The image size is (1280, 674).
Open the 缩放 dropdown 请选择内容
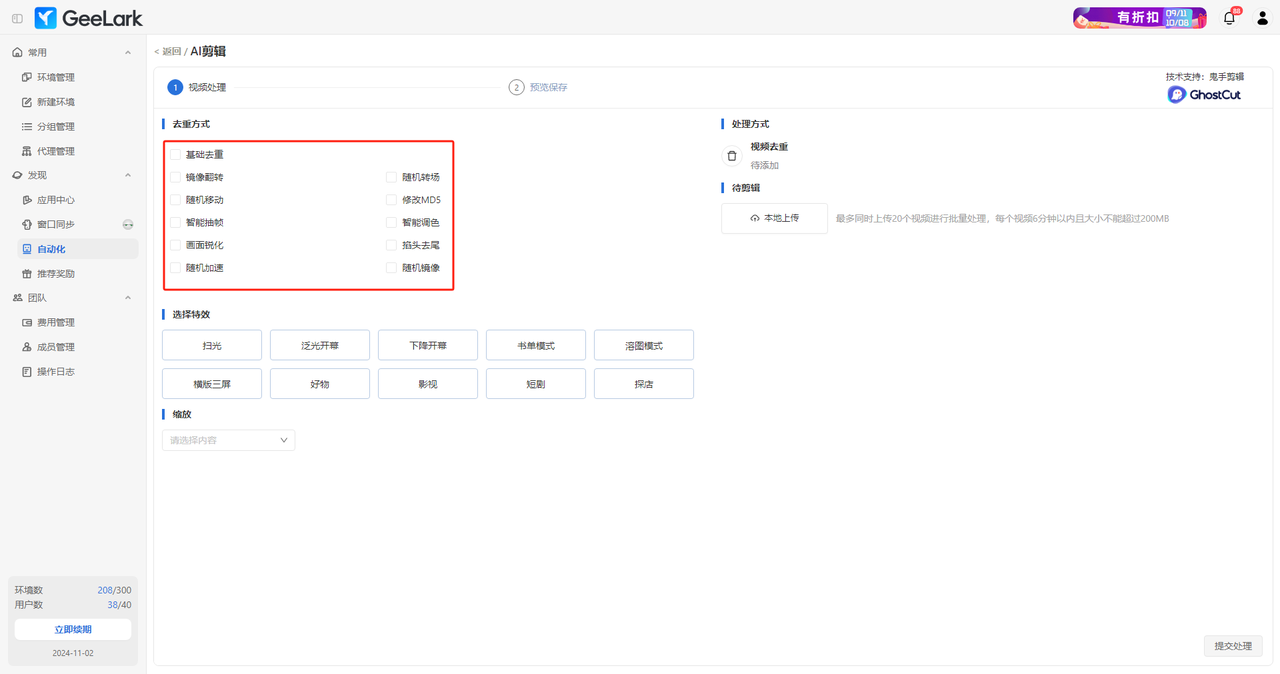[228, 440]
